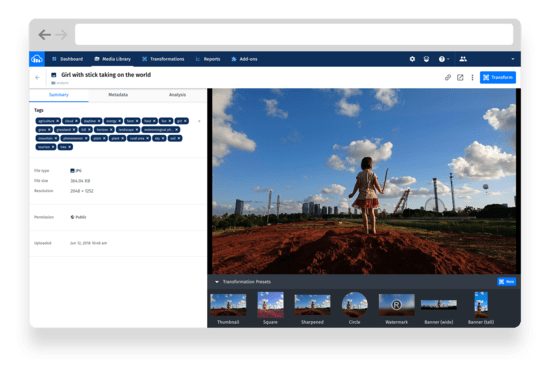Click the asset title "Girl with stick taking on the world"
The image size is (550, 371).
point(106,75)
